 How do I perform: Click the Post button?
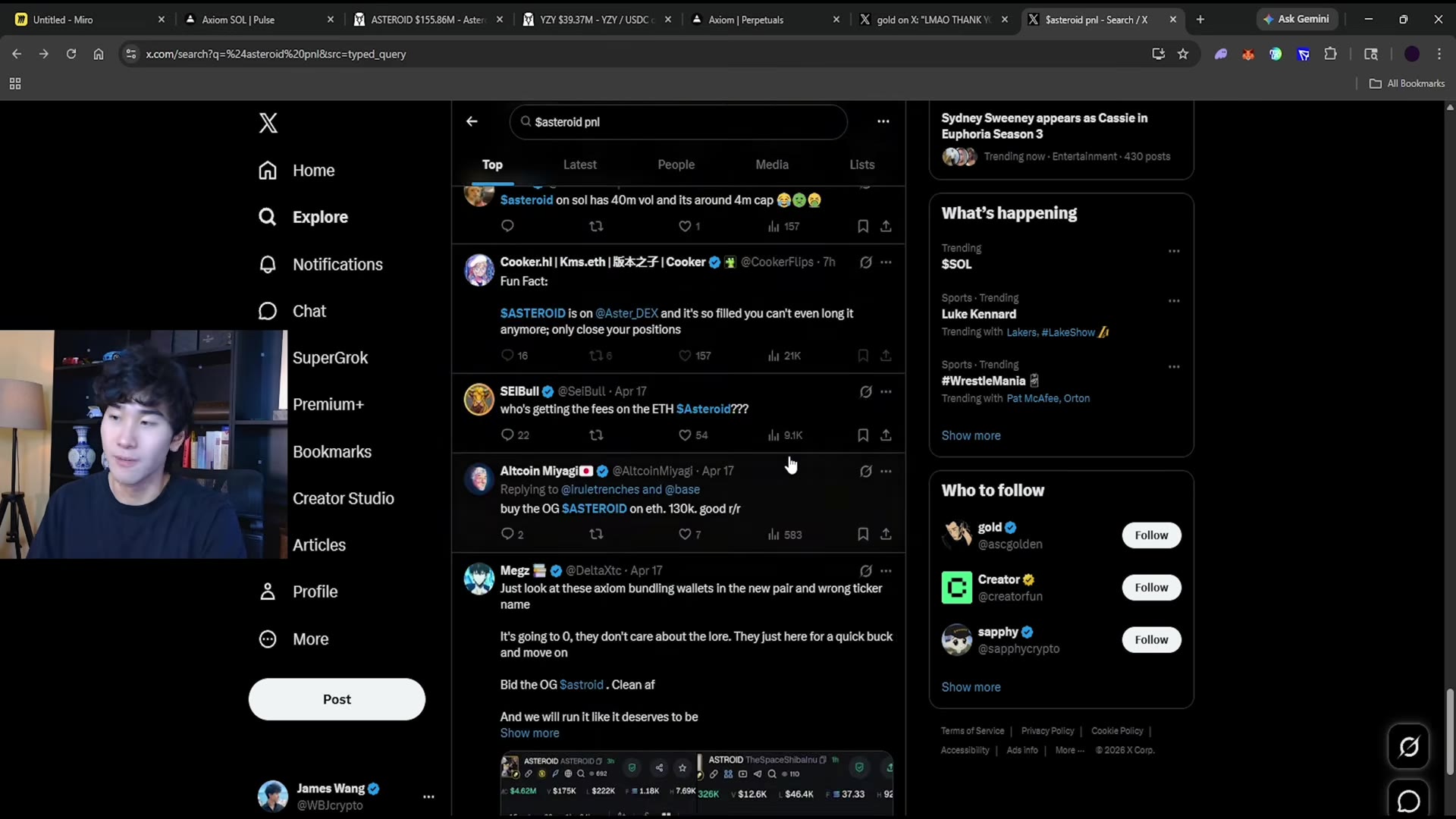(337, 699)
